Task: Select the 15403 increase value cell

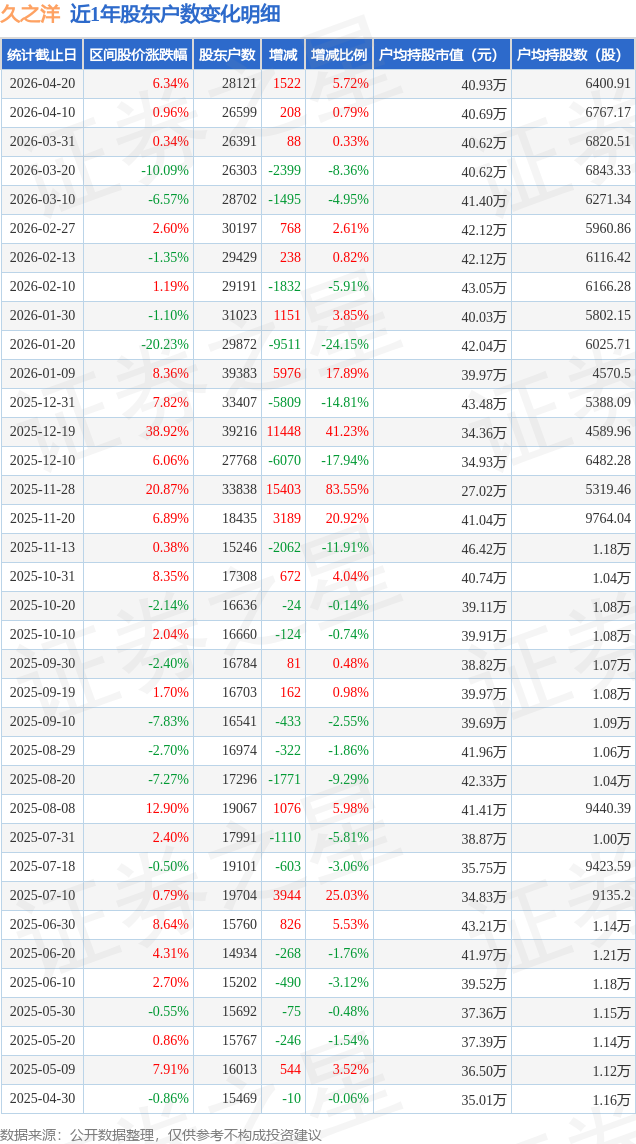Action: pos(284,490)
